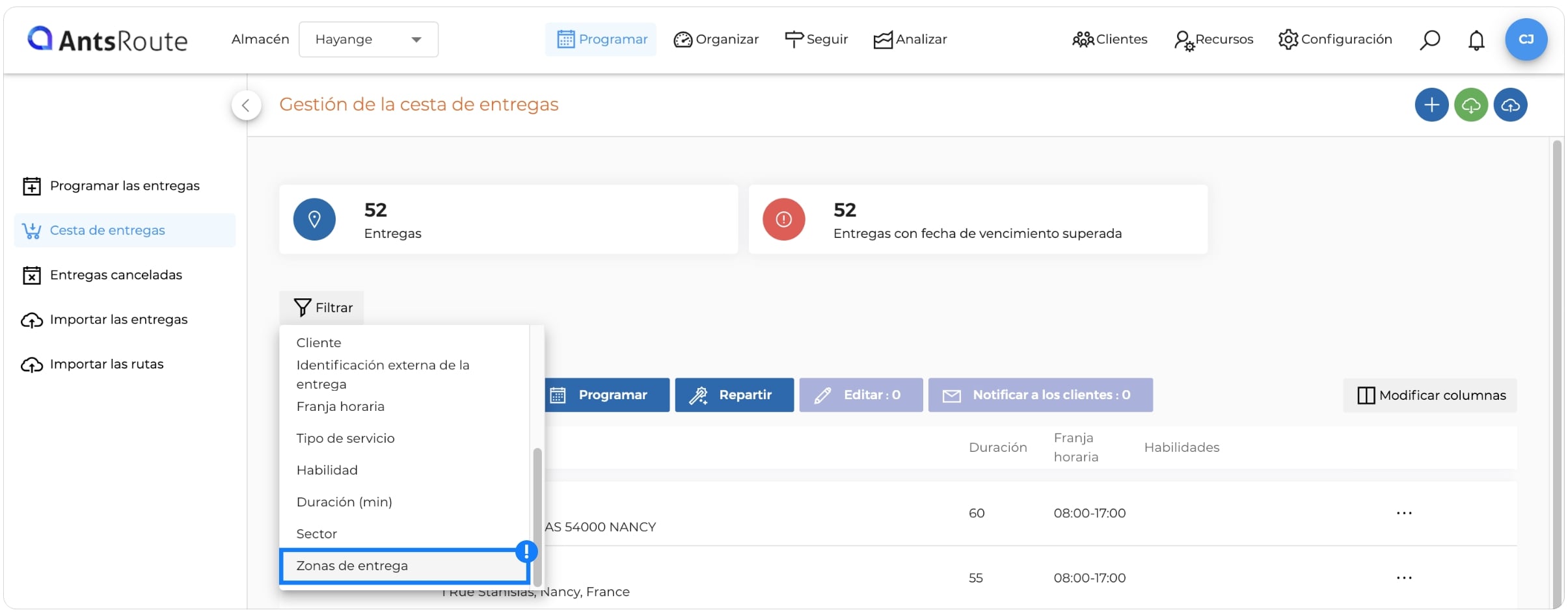The height and width of the screenshot is (615, 1568).
Task: Choose Franja horaria filter option
Action: coord(404,406)
